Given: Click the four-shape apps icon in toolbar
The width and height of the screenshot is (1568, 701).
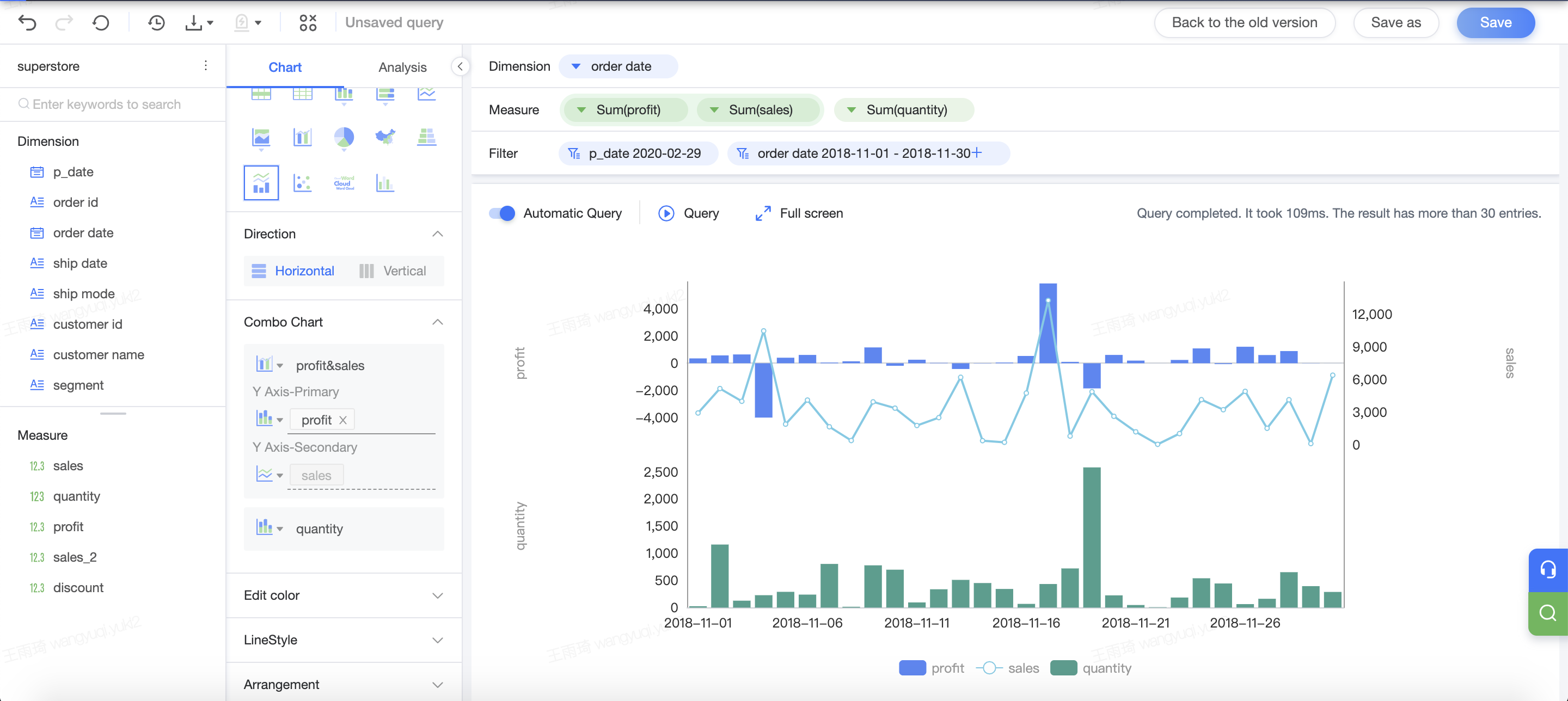Looking at the screenshot, I should [x=308, y=22].
